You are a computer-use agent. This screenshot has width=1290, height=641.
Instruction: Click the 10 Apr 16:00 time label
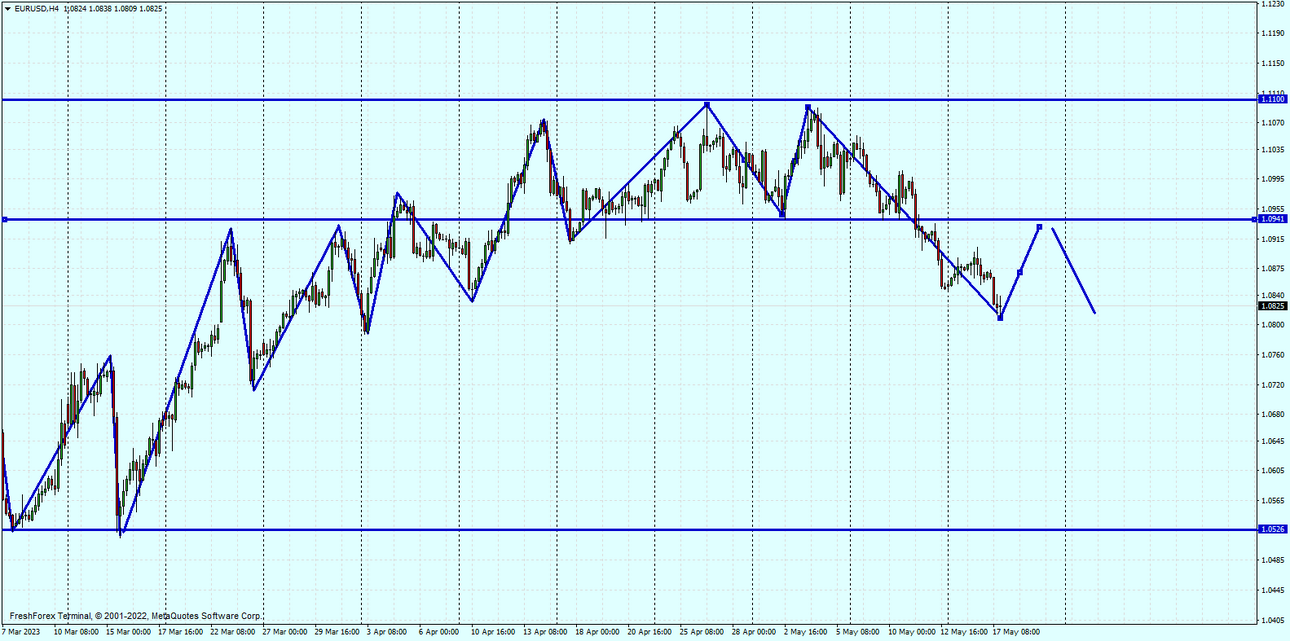coord(493,632)
